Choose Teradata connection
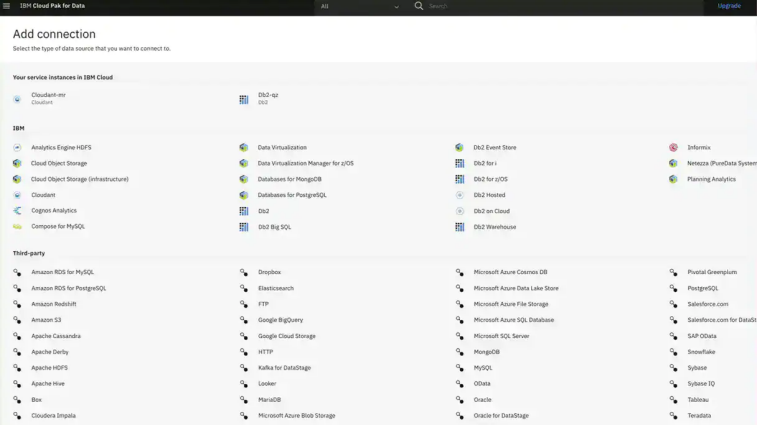Image resolution: width=757 pixels, height=425 pixels. pos(699,415)
